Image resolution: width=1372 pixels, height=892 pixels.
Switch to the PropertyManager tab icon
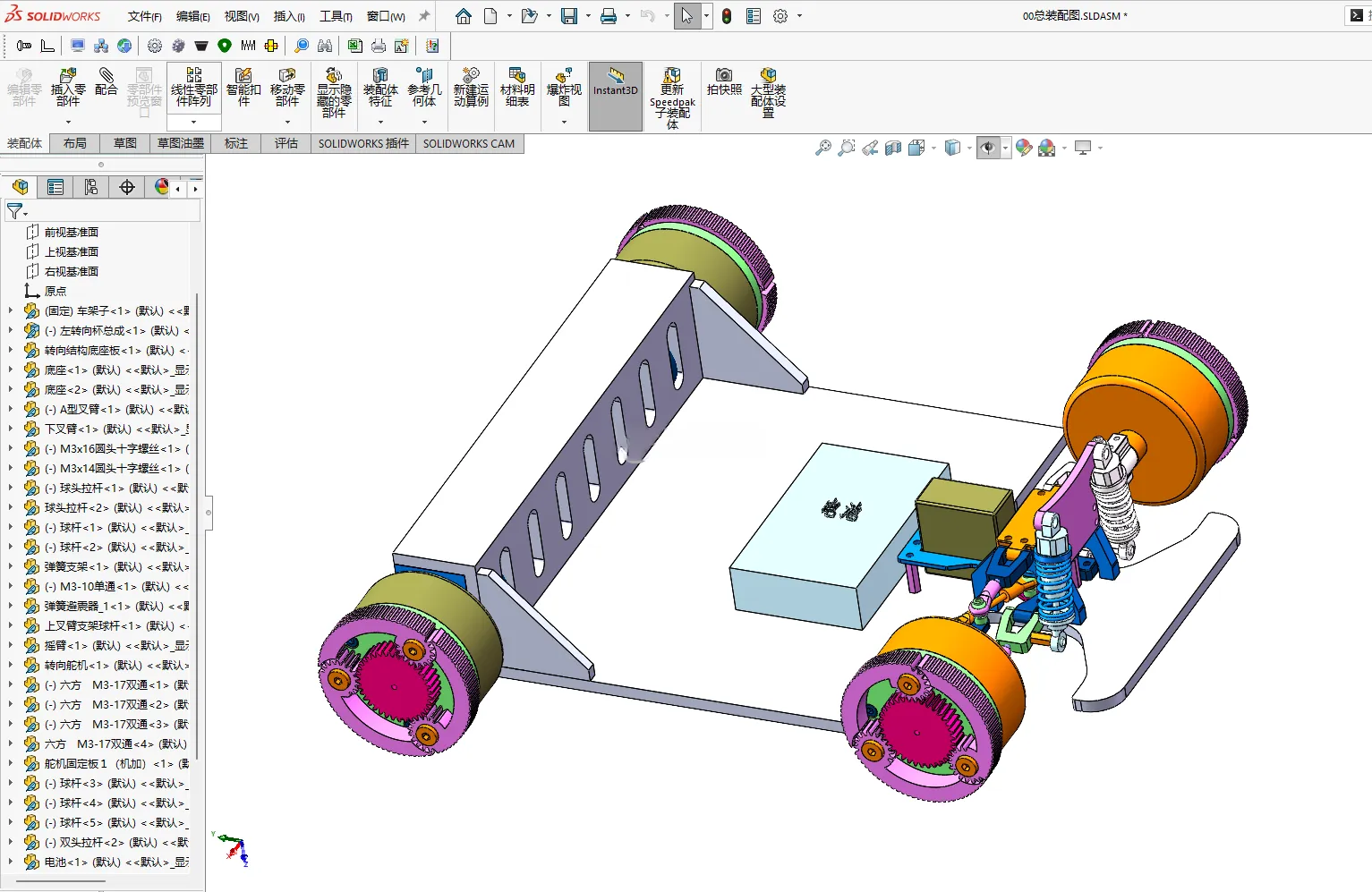[55, 187]
